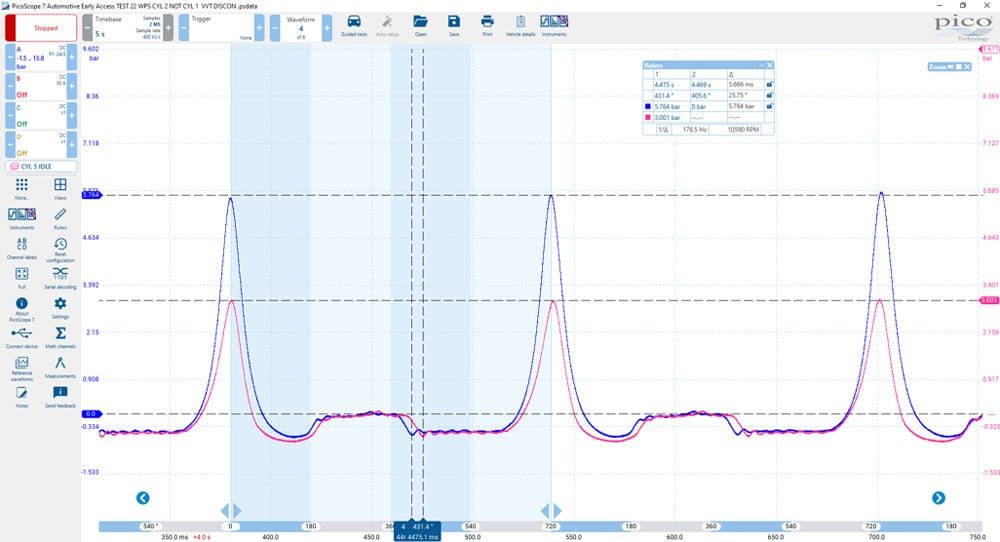Click blue channel color swatch in Rulers
The height and width of the screenshot is (542, 1000).
point(649,106)
